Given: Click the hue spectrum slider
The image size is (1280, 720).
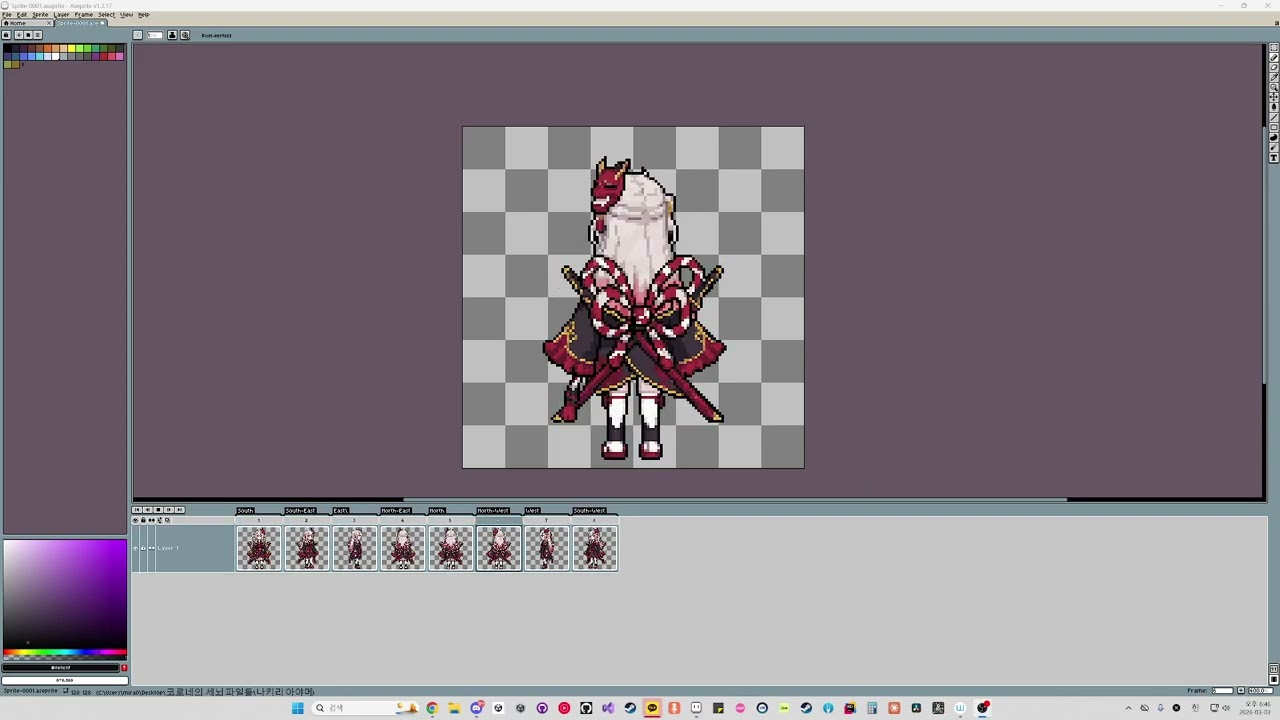Looking at the screenshot, I should 64,653.
